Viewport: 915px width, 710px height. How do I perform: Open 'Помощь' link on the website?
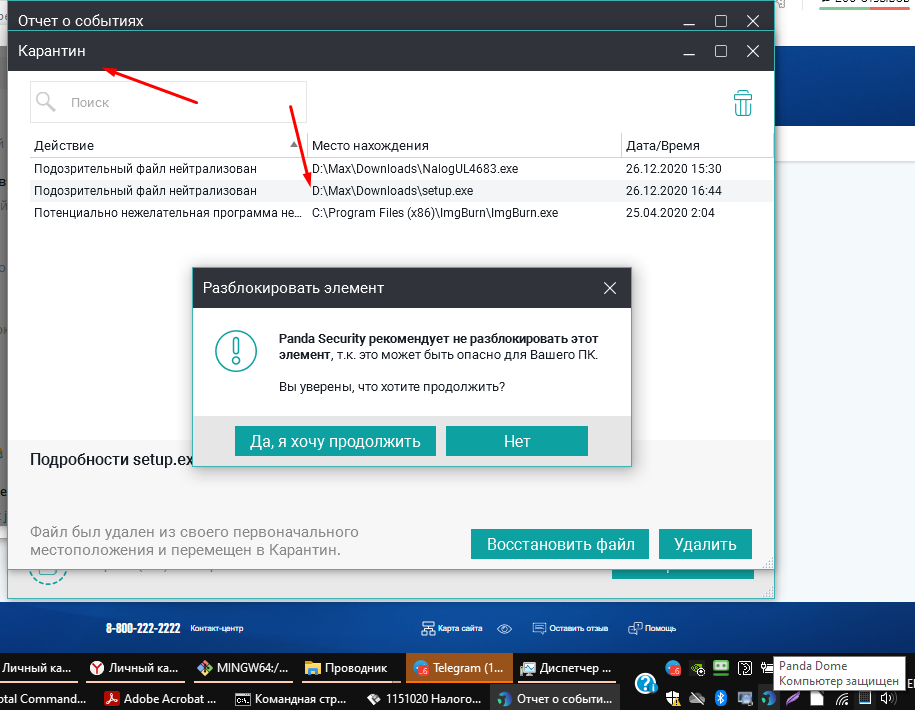[652, 628]
